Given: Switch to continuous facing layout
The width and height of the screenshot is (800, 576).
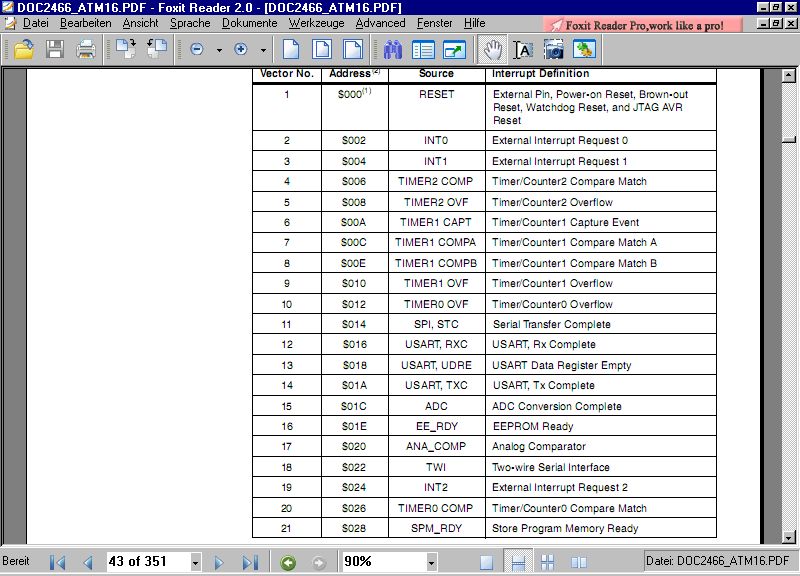Looking at the screenshot, I should (x=547, y=562).
